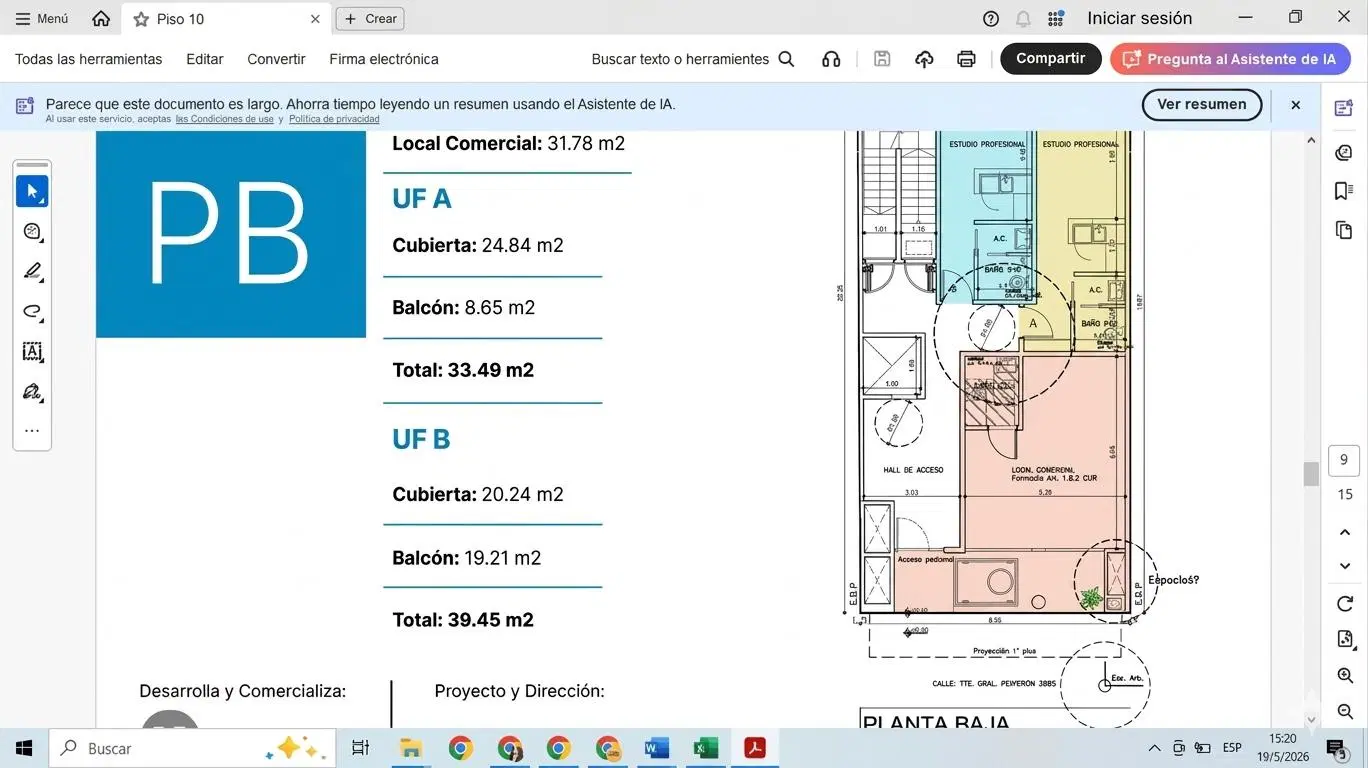Open Firma electrónica
The image size is (1368, 768).
[384, 59]
